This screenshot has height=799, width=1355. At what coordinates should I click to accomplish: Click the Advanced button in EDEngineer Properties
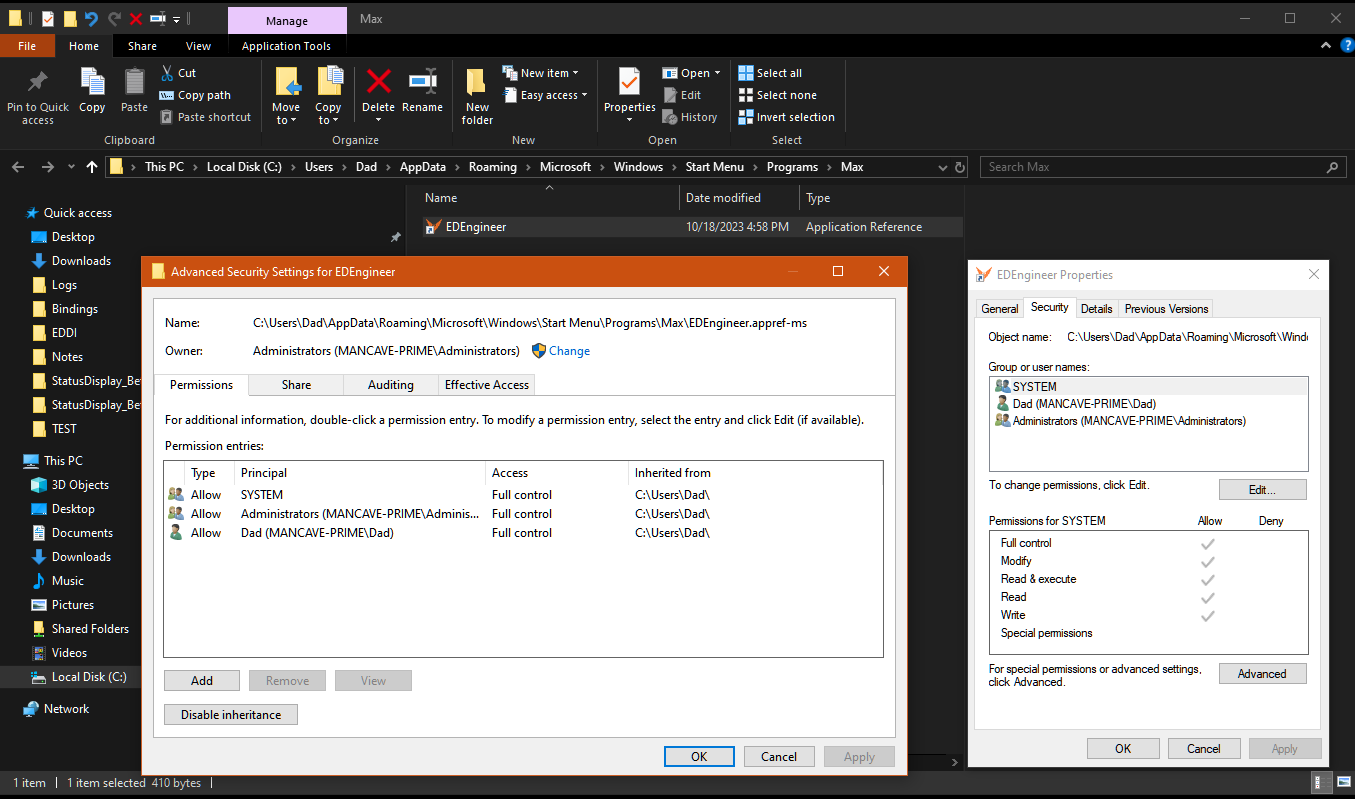(1262, 674)
